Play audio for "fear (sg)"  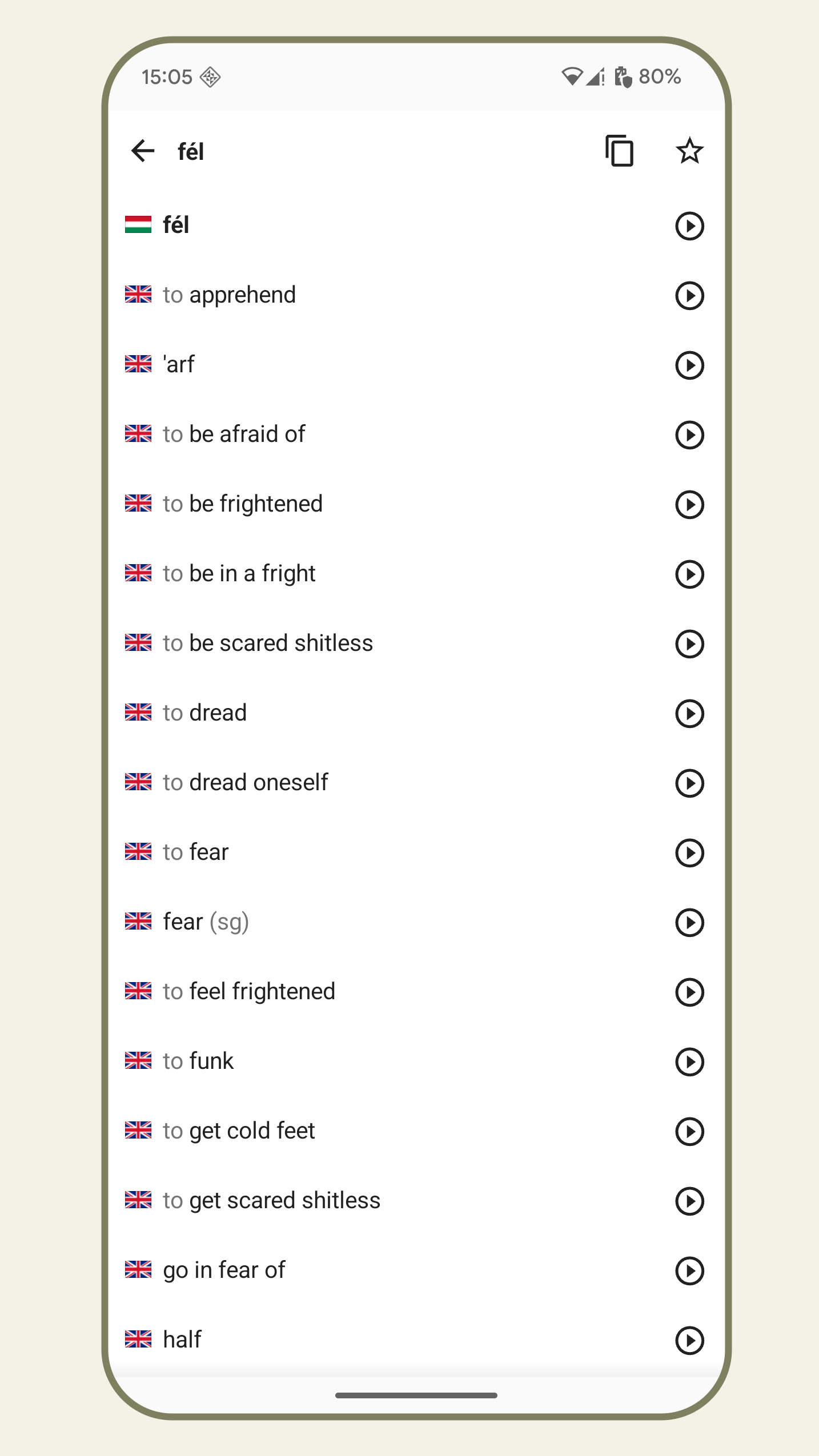[x=689, y=922]
